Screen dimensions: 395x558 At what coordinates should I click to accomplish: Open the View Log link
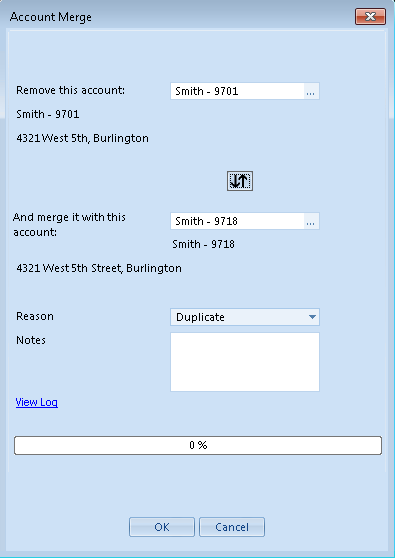coord(37,402)
